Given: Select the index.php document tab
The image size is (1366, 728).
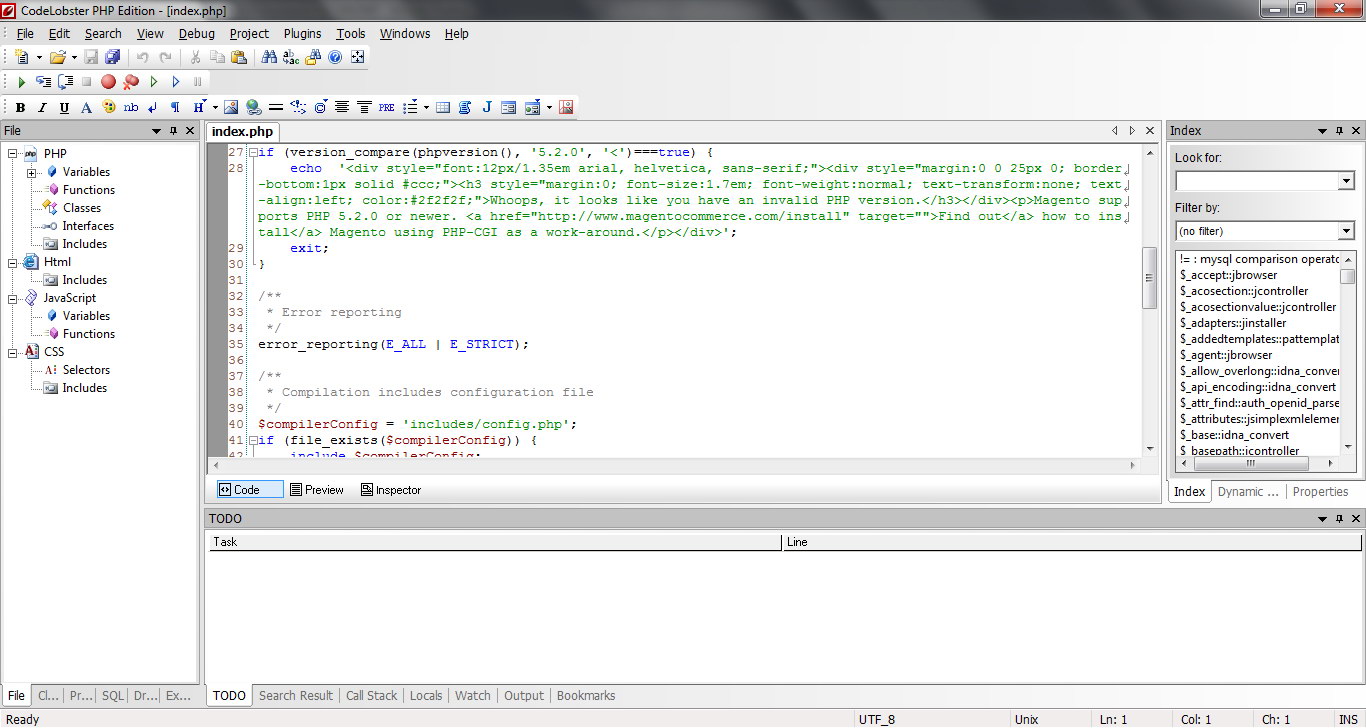Looking at the screenshot, I should tap(242, 131).
